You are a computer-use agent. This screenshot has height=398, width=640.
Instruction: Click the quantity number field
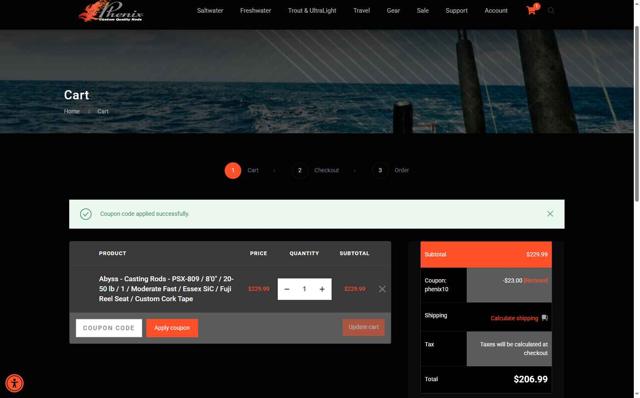(x=304, y=289)
